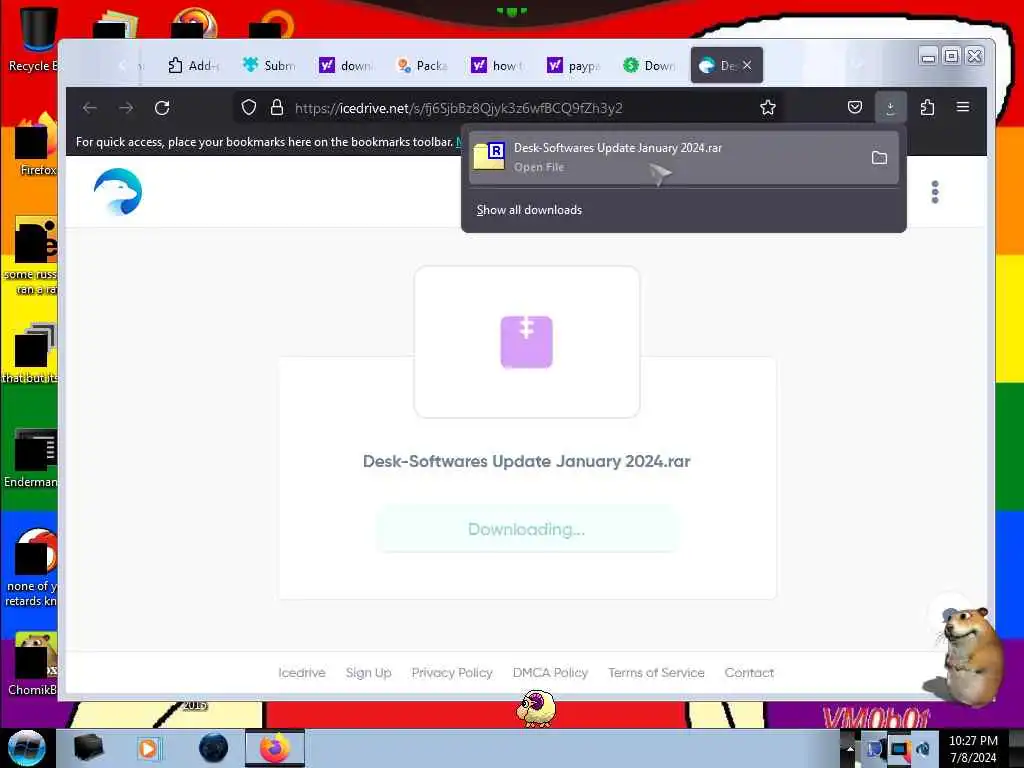Open the DMCA Policy footer link
Screen dimensions: 1024x768
pyautogui.click(x=550, y=673)
